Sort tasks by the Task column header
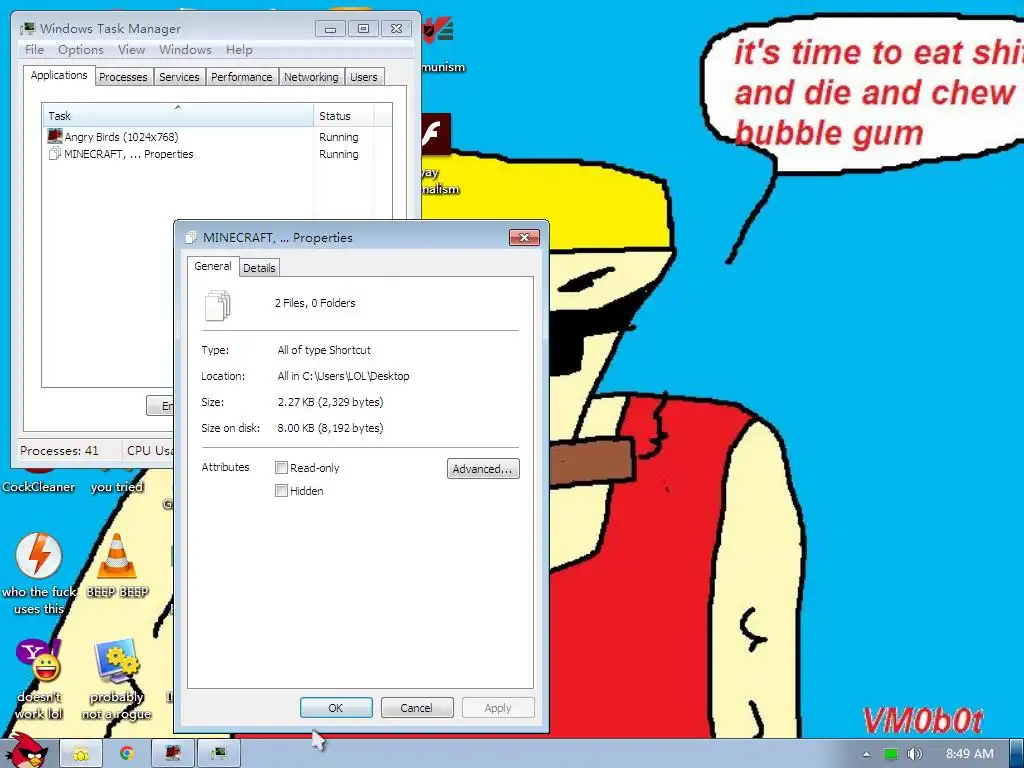This screenshot has width=1024, height=768. click(x=178, y=116)
